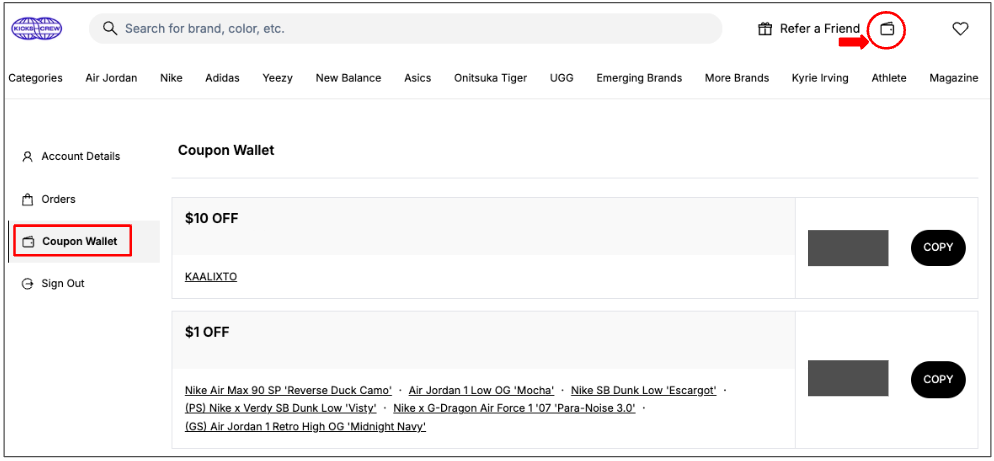Open the New Balance menu
Image resolution: width=994 pixels, height=461 pixels.
[x=349, y=78]
